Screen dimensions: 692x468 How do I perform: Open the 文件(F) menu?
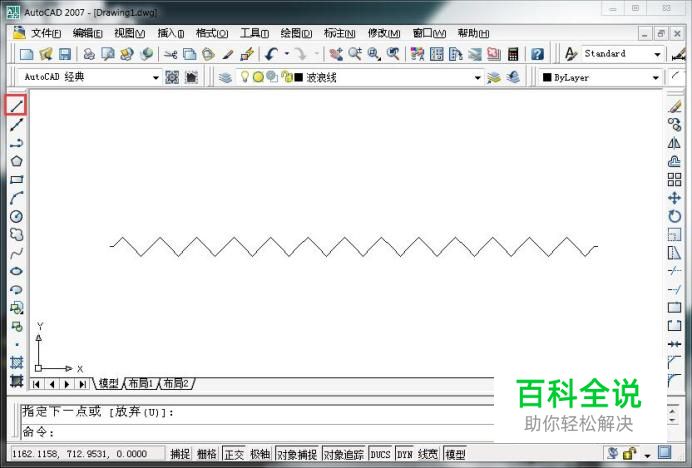pos(46,33)
